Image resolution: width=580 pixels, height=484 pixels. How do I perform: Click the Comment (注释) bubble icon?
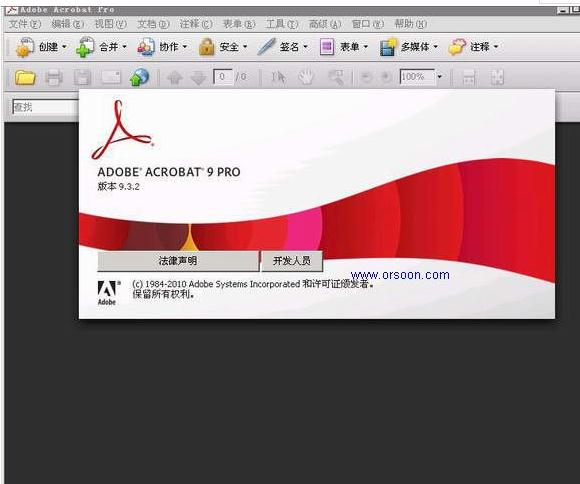pos(457,47)
